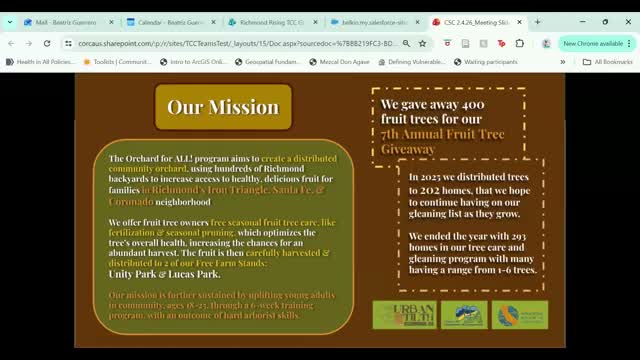
Task: Expand the hidden bookmarks chevron
Action: pyautogui.click(x=562, y=62)
